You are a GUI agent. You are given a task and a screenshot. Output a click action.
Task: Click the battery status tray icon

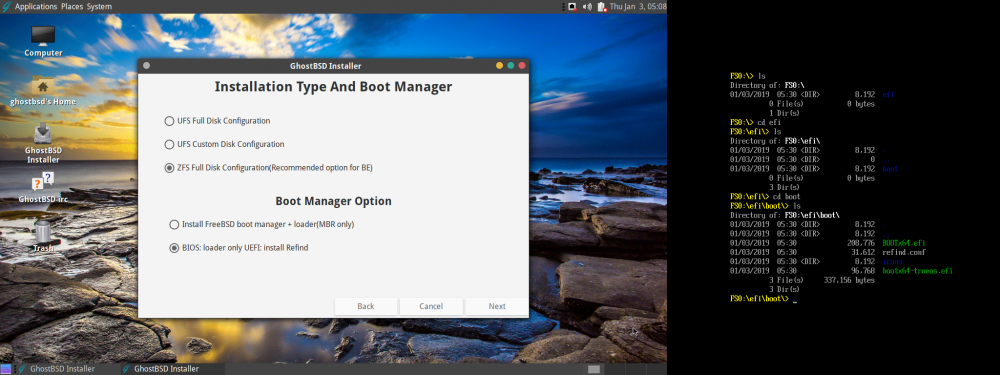(x=601, y=6)
